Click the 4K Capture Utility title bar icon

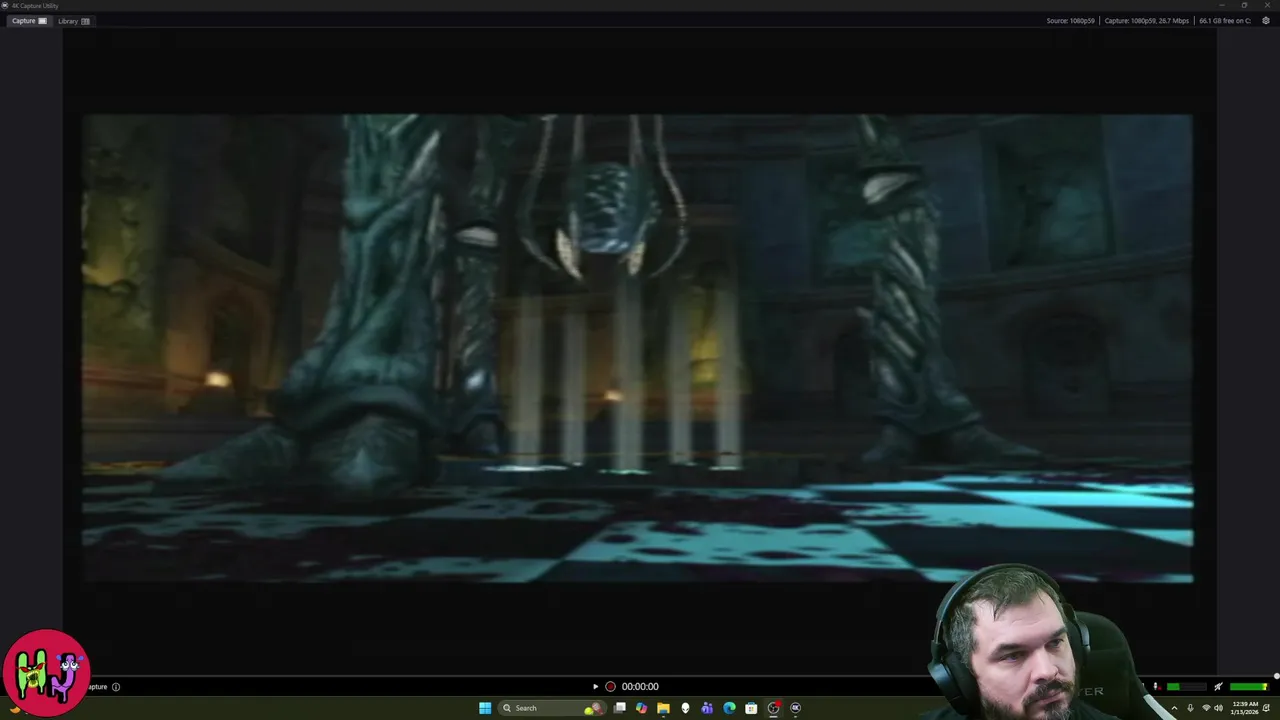(x=6, y=5)
